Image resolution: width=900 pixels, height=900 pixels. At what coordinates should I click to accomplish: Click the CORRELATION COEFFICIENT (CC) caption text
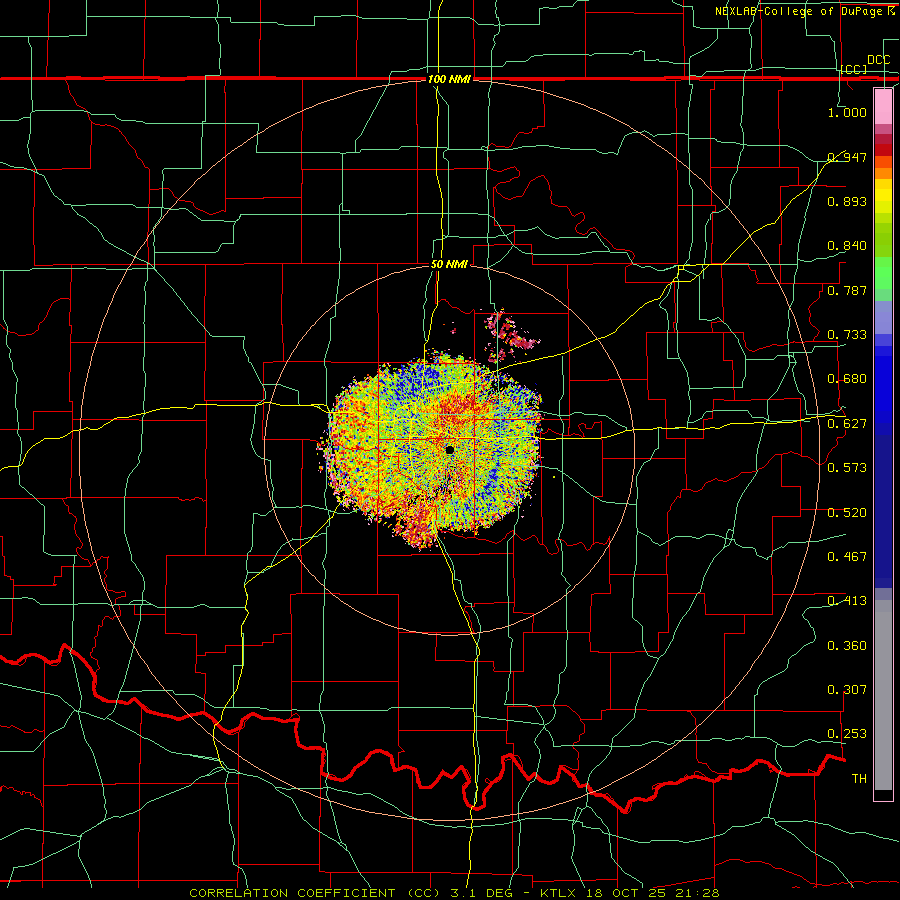coord(315,893)
